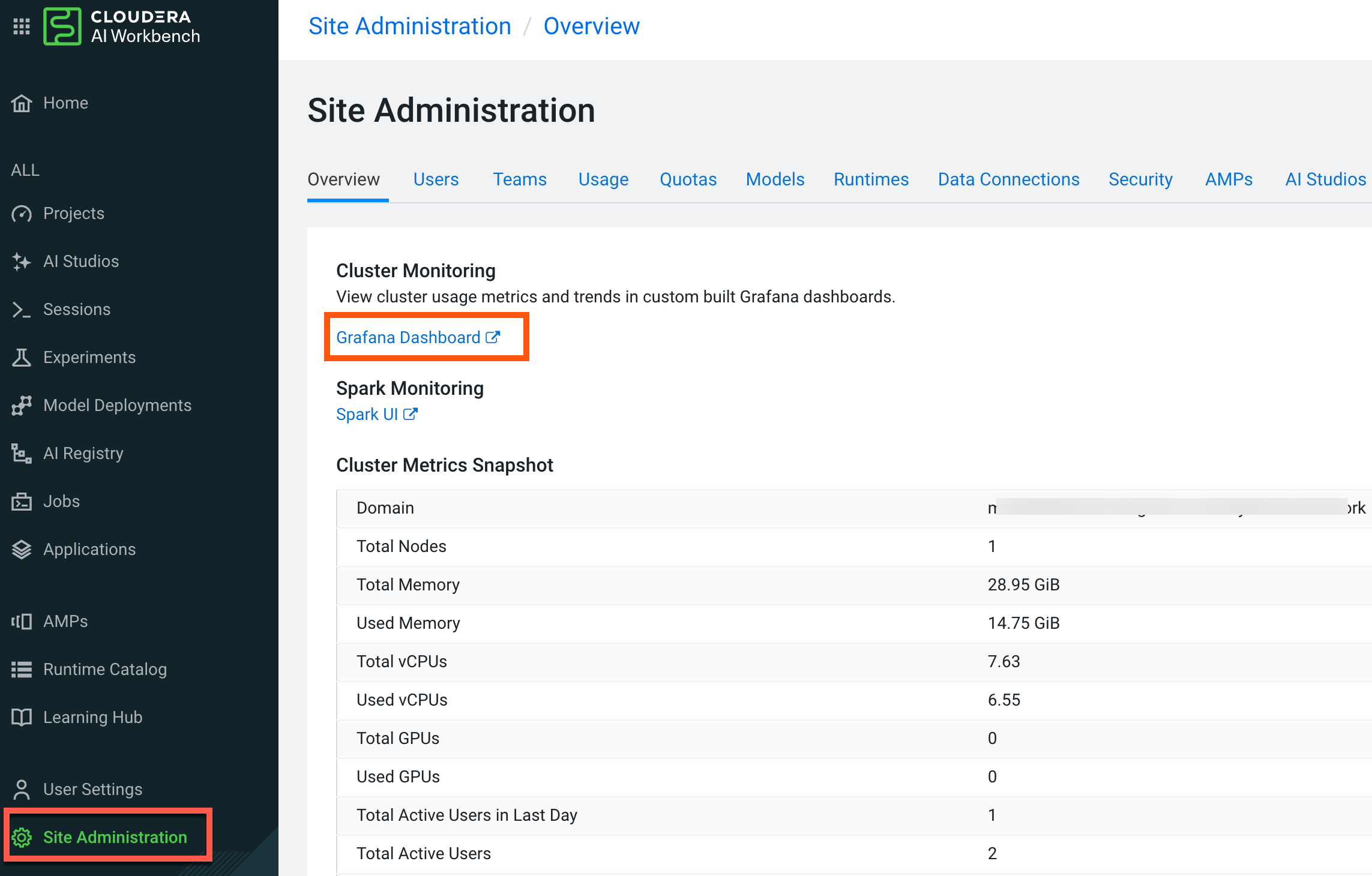1372x876 pixels.
Task: Click the AI Registry hierarchy icon
Action: [x=22, y=454]
